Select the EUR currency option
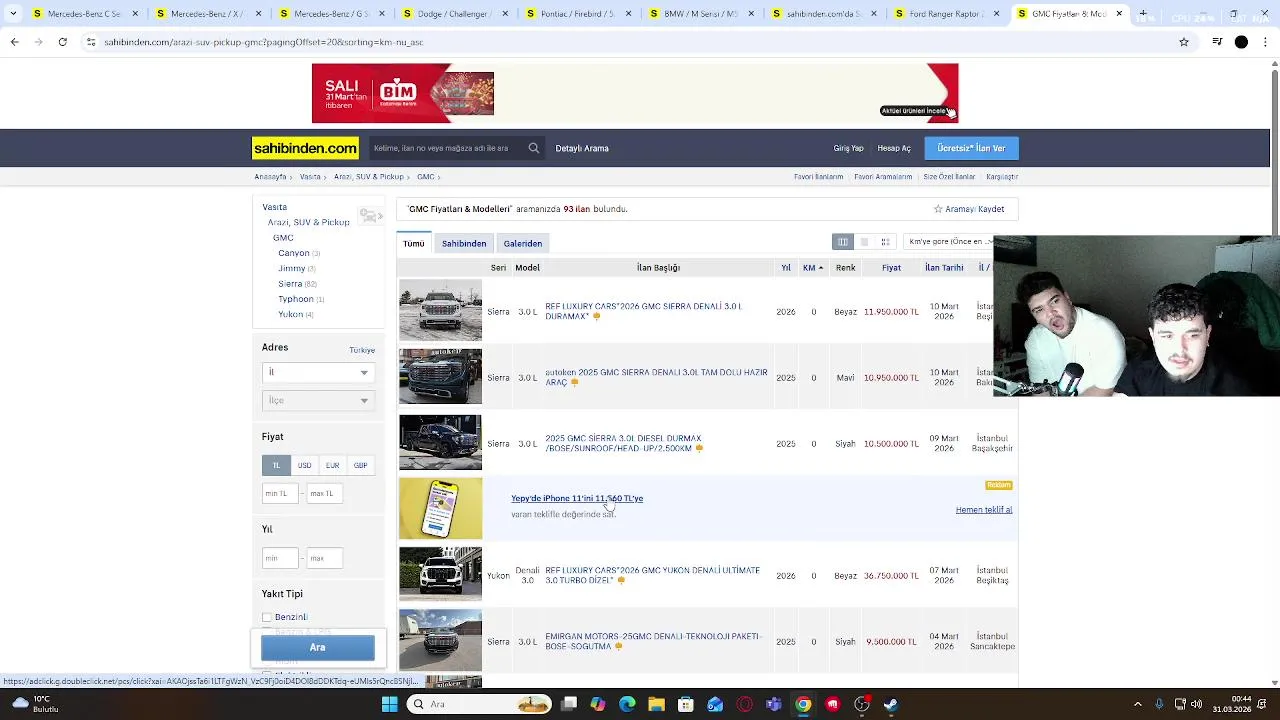 click(x=332, y=465)
